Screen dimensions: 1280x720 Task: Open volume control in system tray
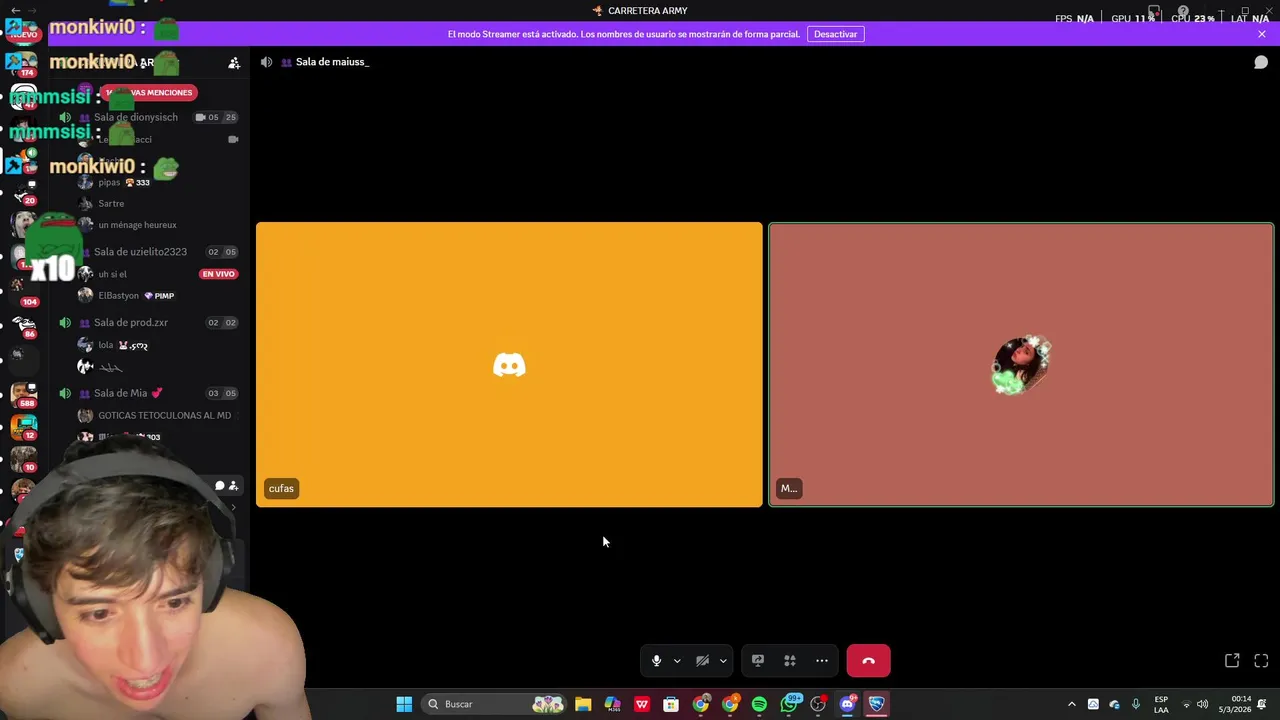(x=1203, y=704)
